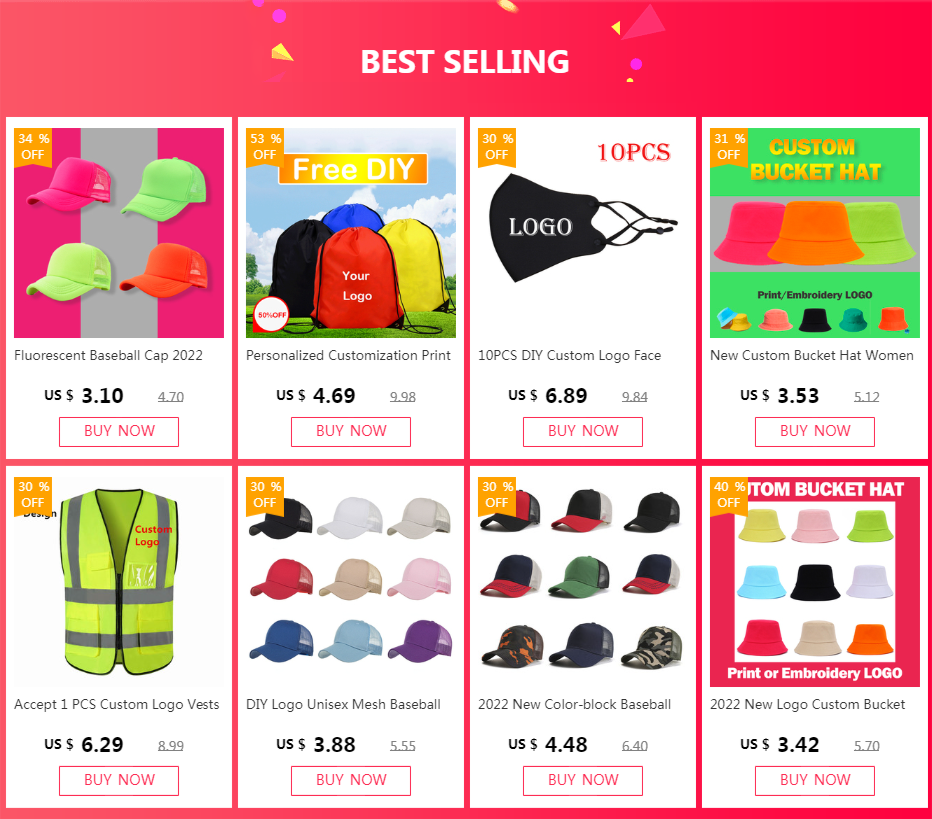Open the green Custom Bucket Hat image

[x=815, y=233]
